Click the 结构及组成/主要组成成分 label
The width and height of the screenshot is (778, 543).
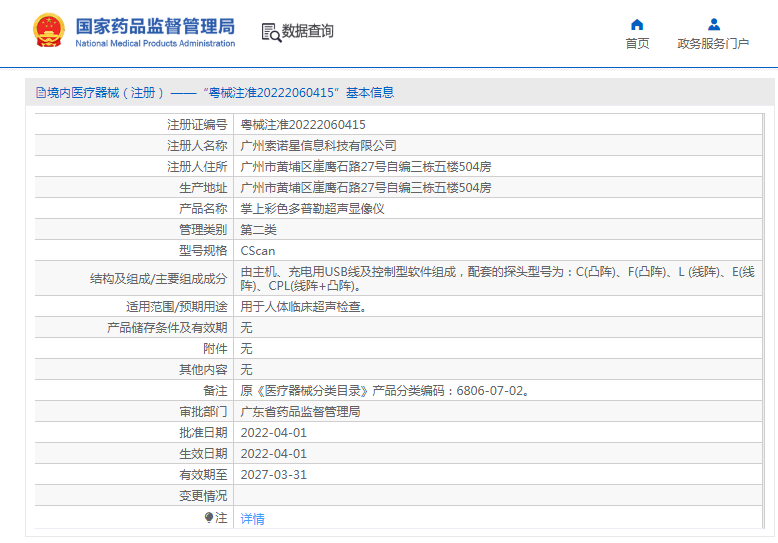[x=158, y=278]
